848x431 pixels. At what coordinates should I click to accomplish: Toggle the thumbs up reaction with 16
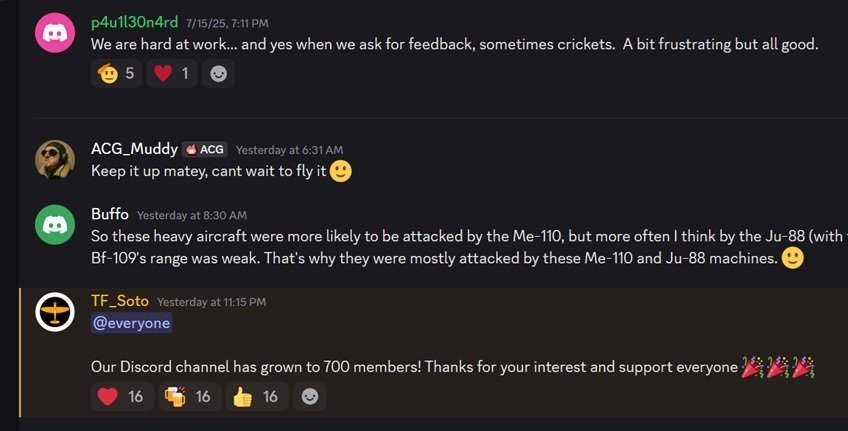click(x=257, y=397)
